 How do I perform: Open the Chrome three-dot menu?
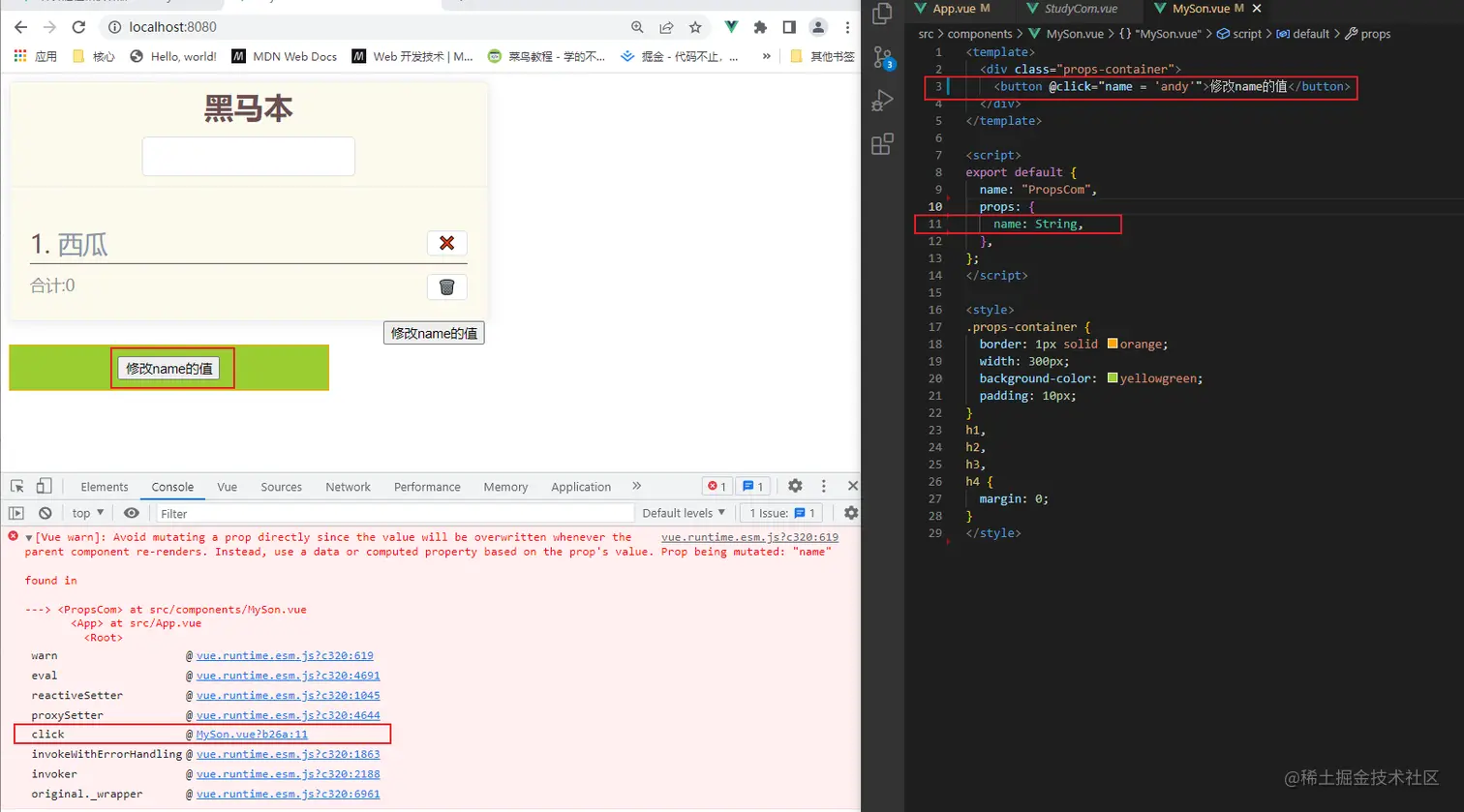847,27
